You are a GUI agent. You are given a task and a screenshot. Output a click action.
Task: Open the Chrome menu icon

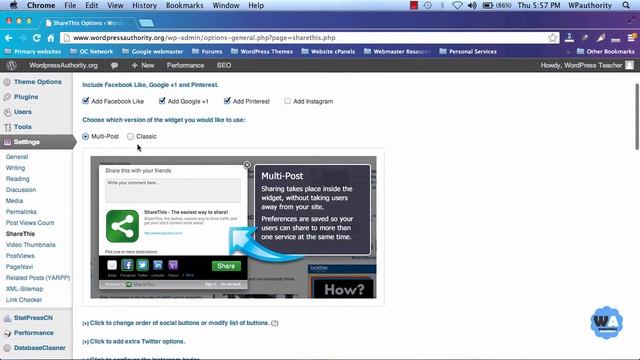click(x=631, y=38)
